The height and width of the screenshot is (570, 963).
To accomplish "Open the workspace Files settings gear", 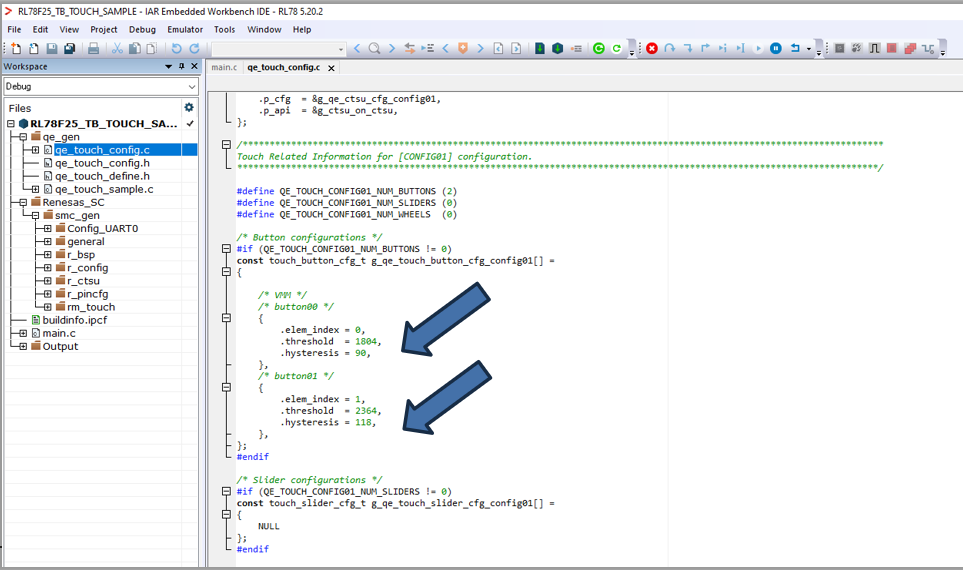I will (188, 107).
